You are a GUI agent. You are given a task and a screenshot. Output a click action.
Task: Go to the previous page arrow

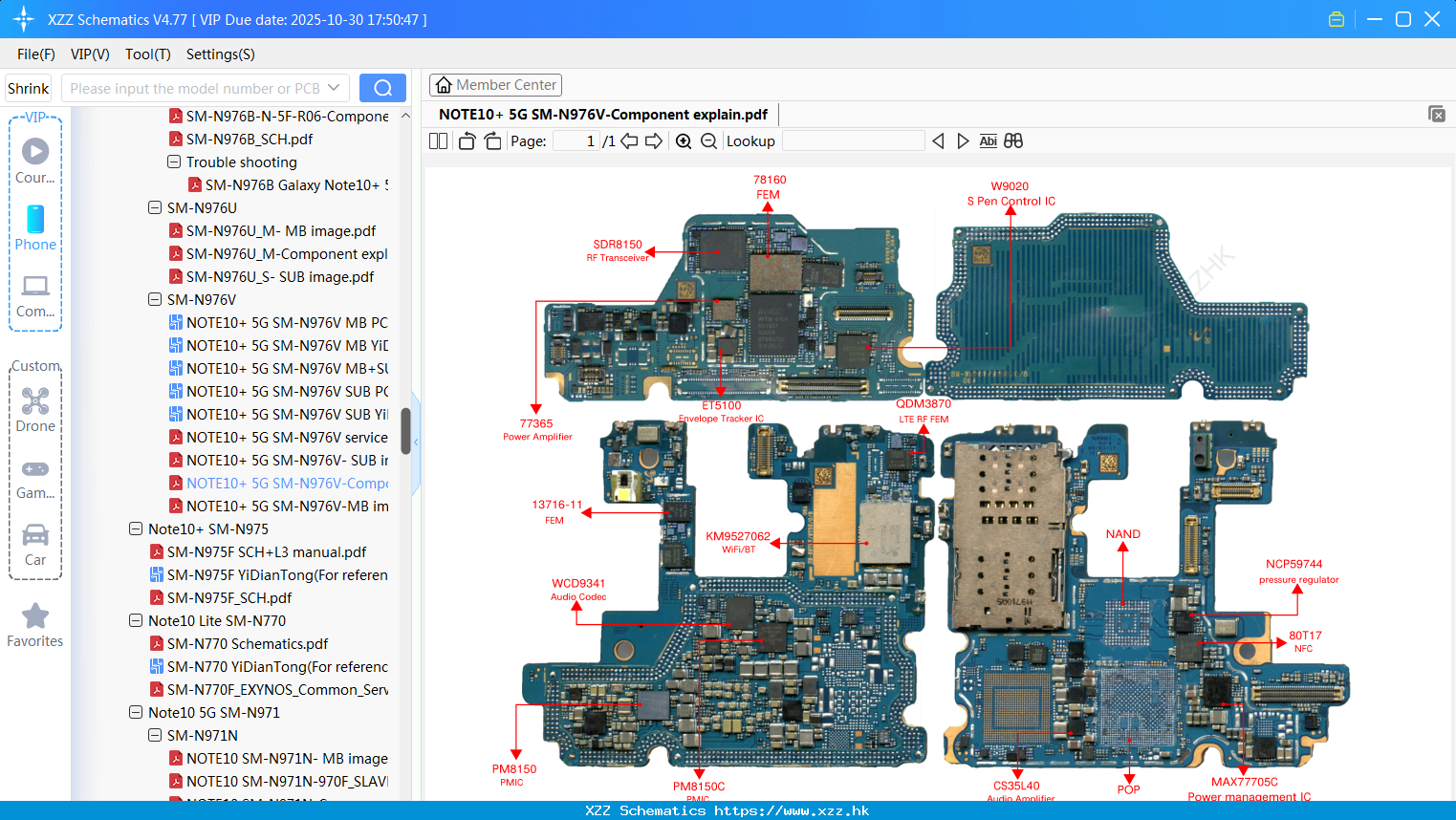pos(629,141)
